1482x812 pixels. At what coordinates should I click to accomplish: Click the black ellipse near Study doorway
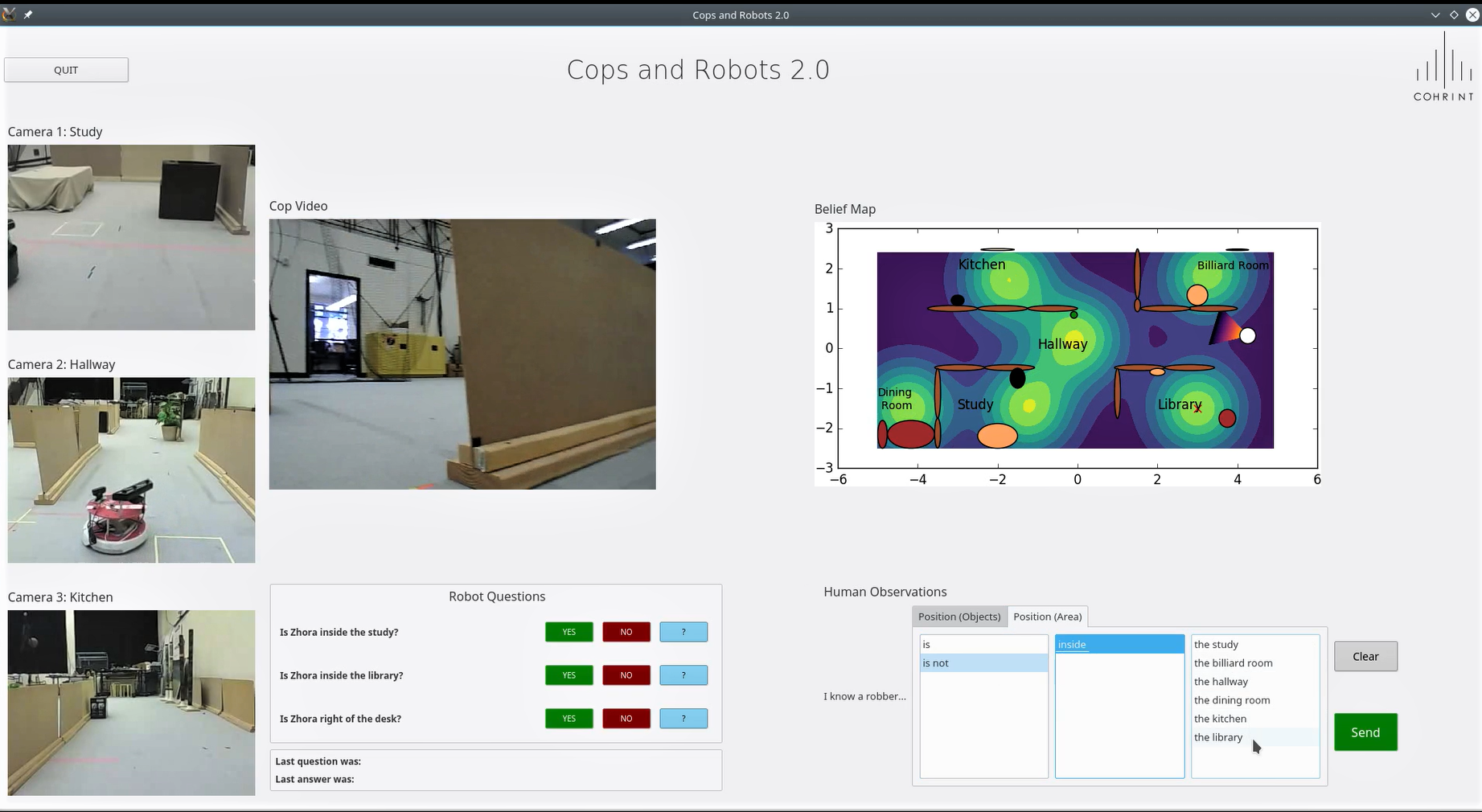(x=1017, y=378)
